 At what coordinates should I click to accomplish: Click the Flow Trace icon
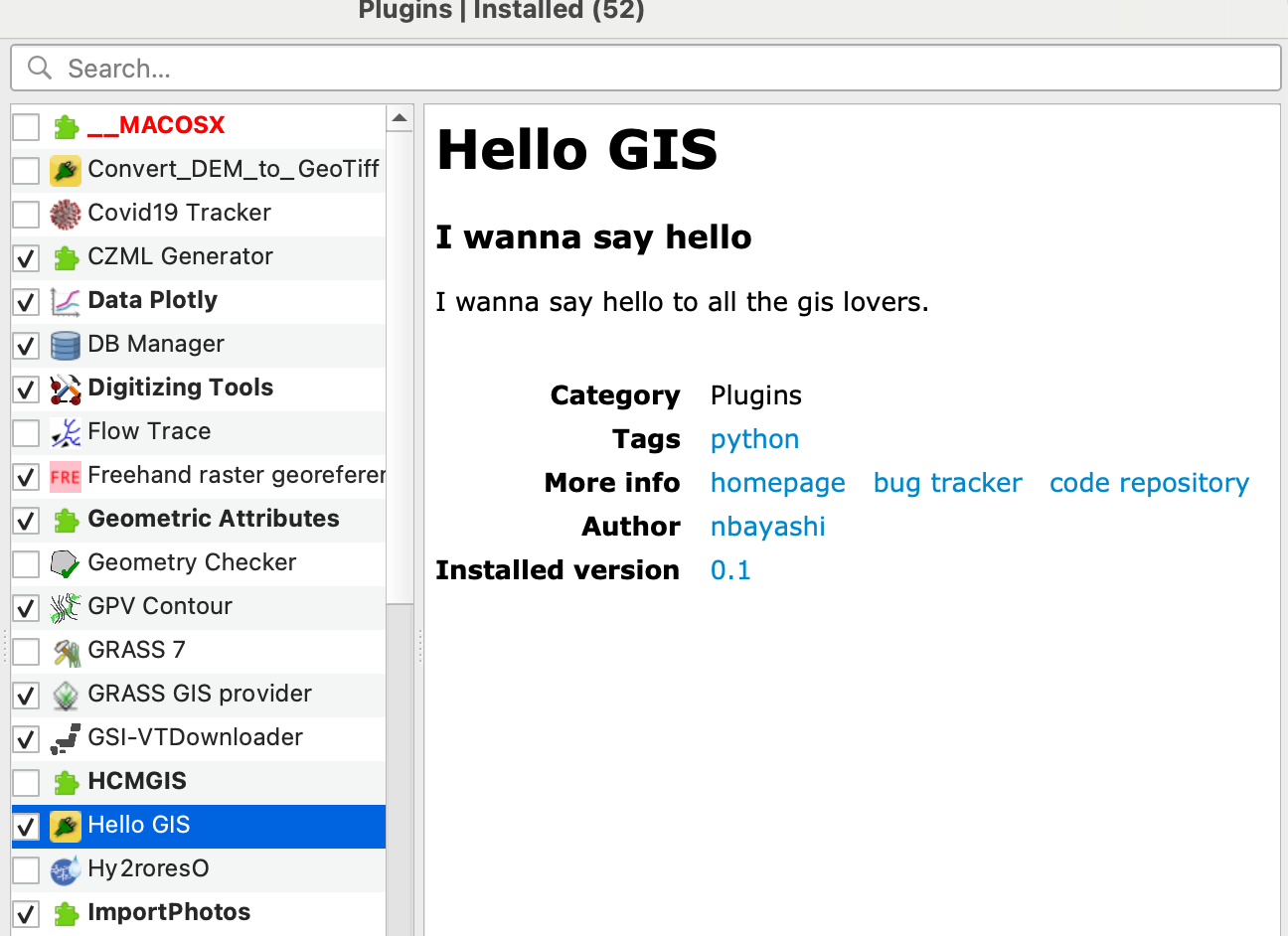tap(65, 431)
